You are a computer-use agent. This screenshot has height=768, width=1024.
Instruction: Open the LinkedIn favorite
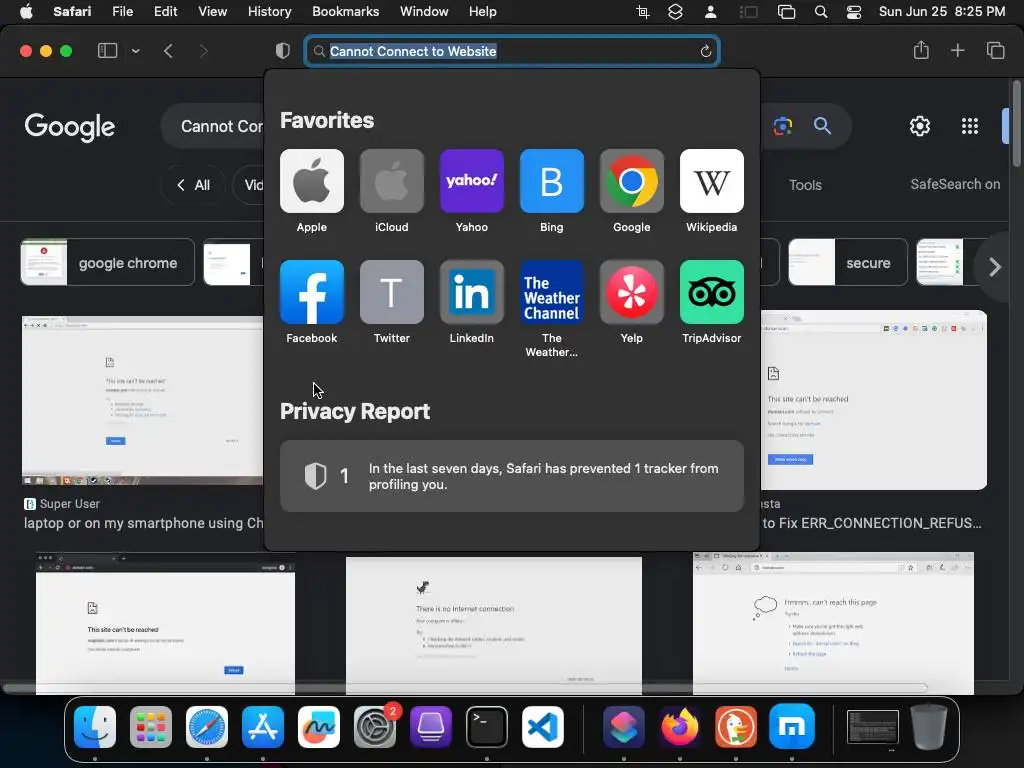(472, 292)
